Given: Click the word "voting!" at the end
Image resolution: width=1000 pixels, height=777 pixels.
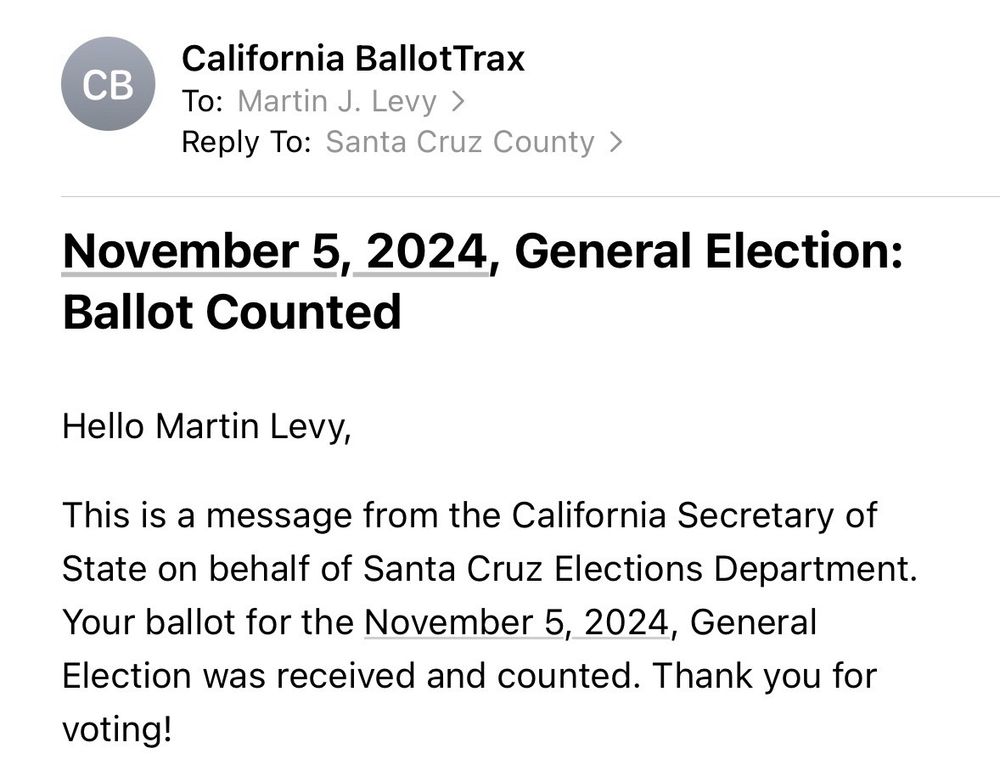Looking at the screenshot, I should [x=117, y=729].
